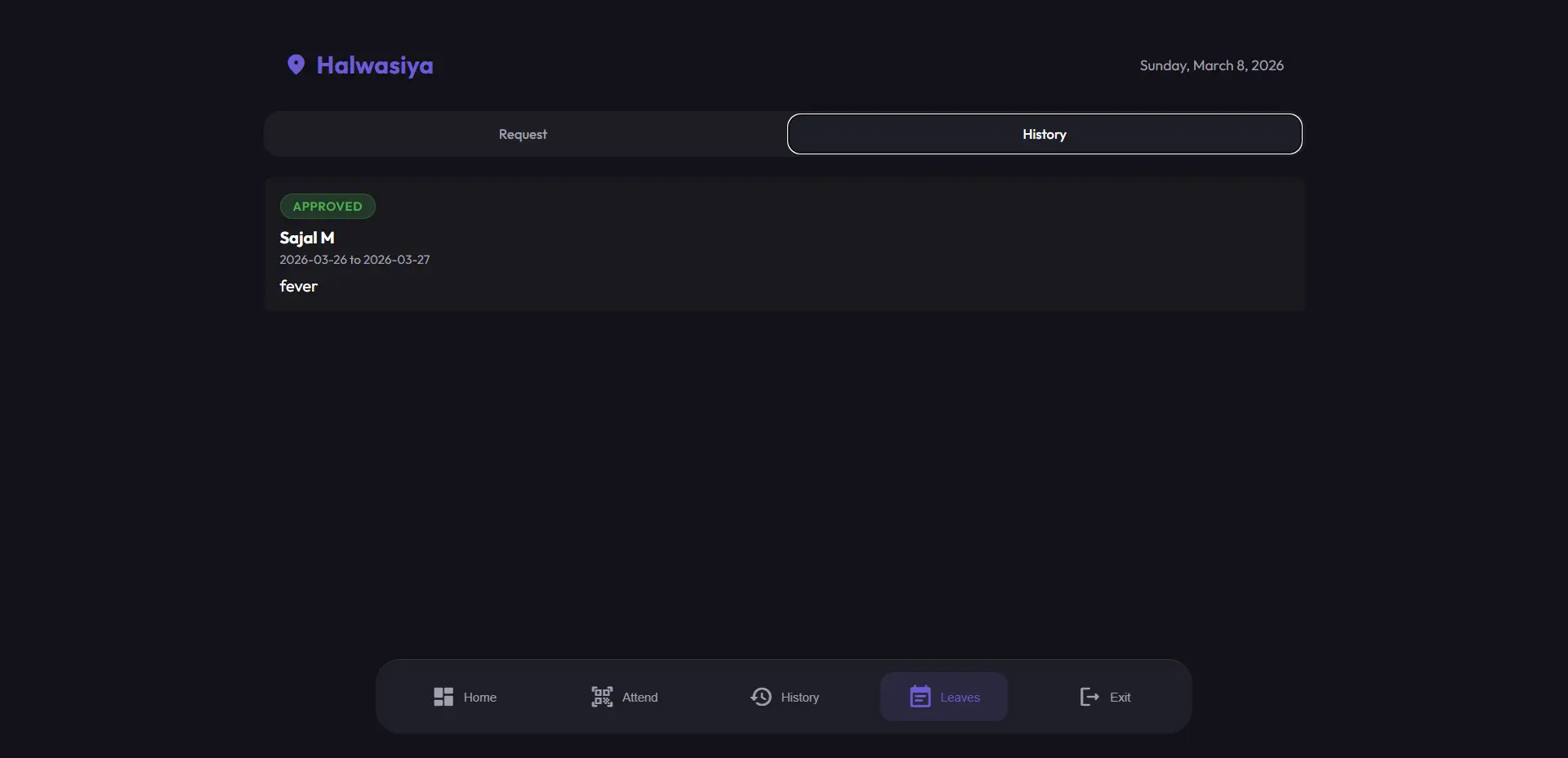Click the Attend QR code icon

(602, 697)
